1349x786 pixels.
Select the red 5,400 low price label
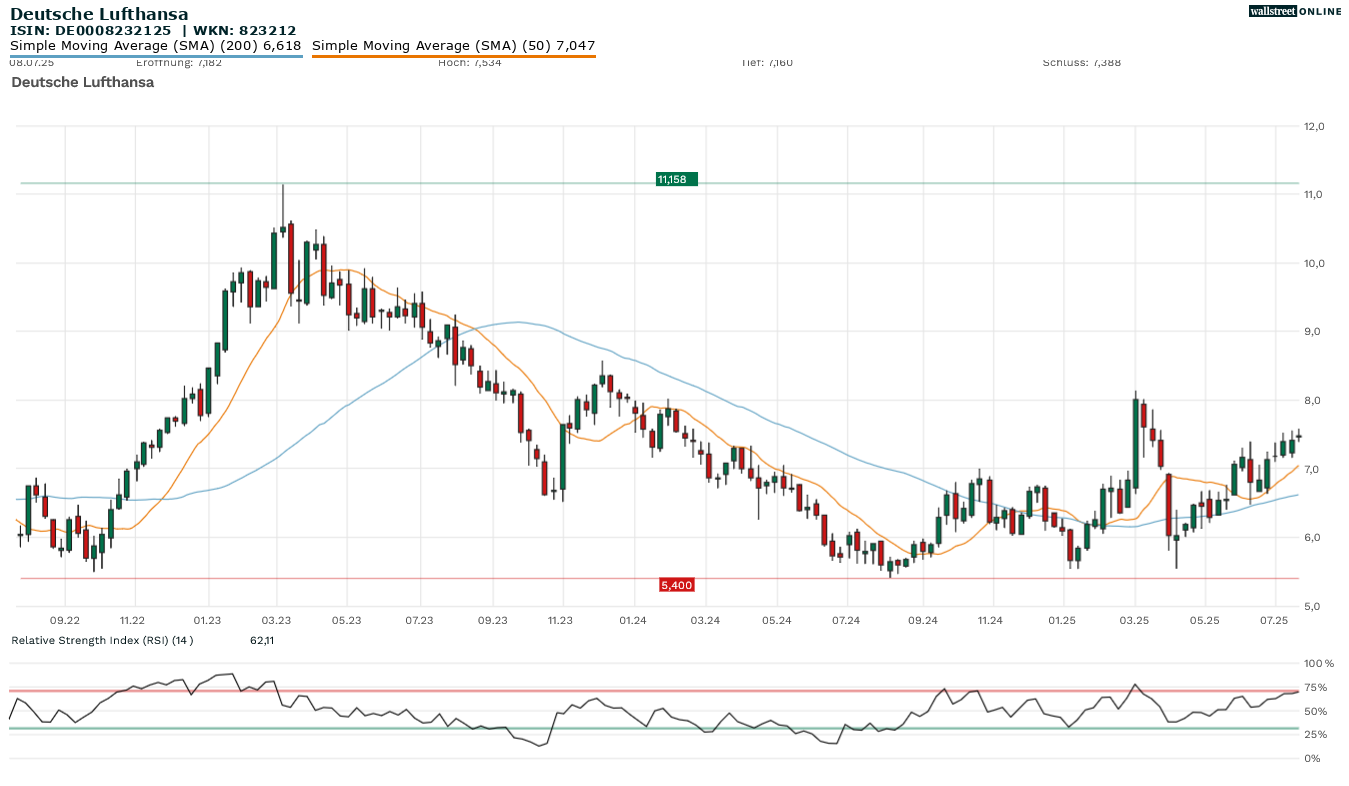tap(676, 585)
